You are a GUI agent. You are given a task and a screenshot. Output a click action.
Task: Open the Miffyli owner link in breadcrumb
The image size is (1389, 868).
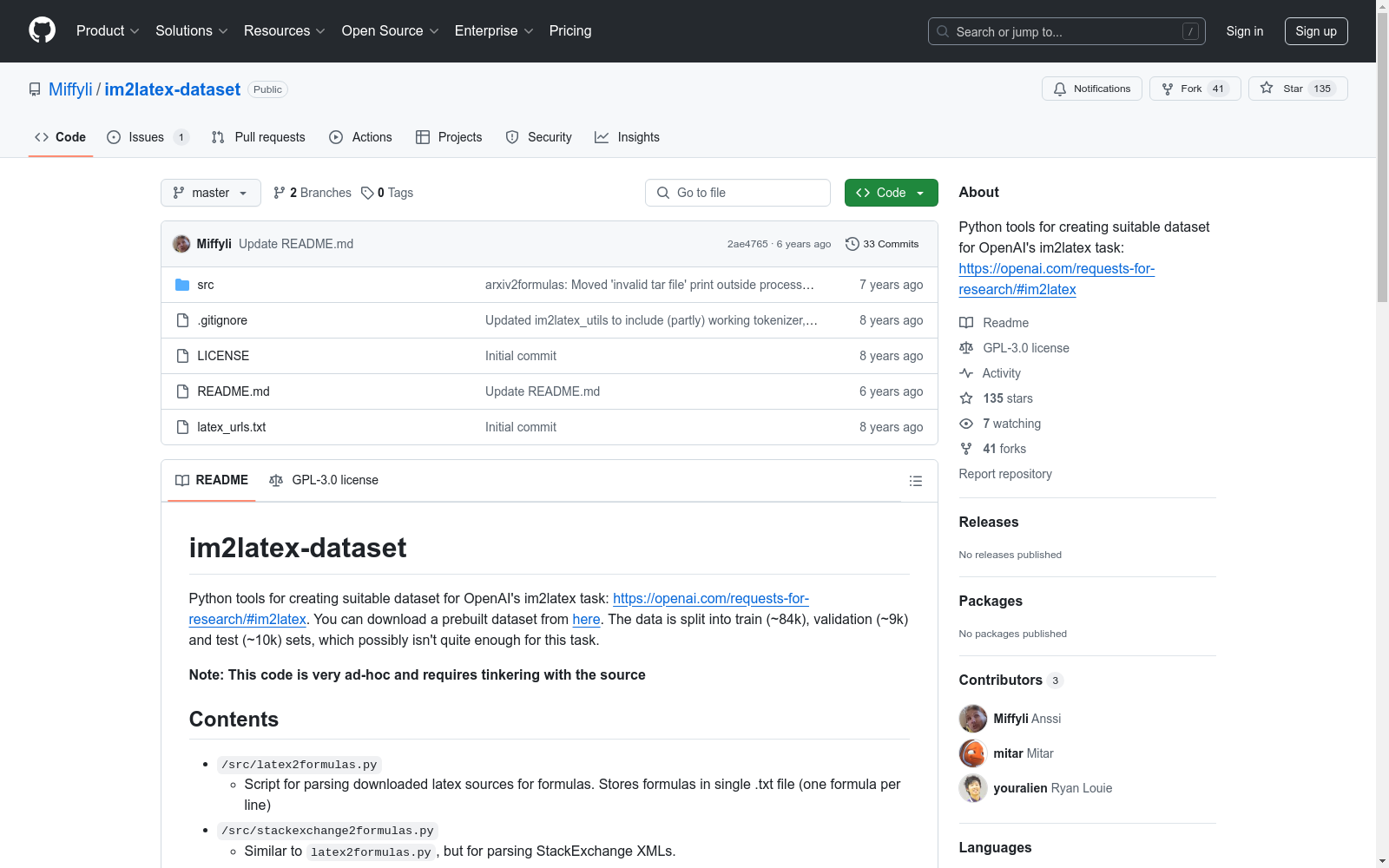point(70,89)
